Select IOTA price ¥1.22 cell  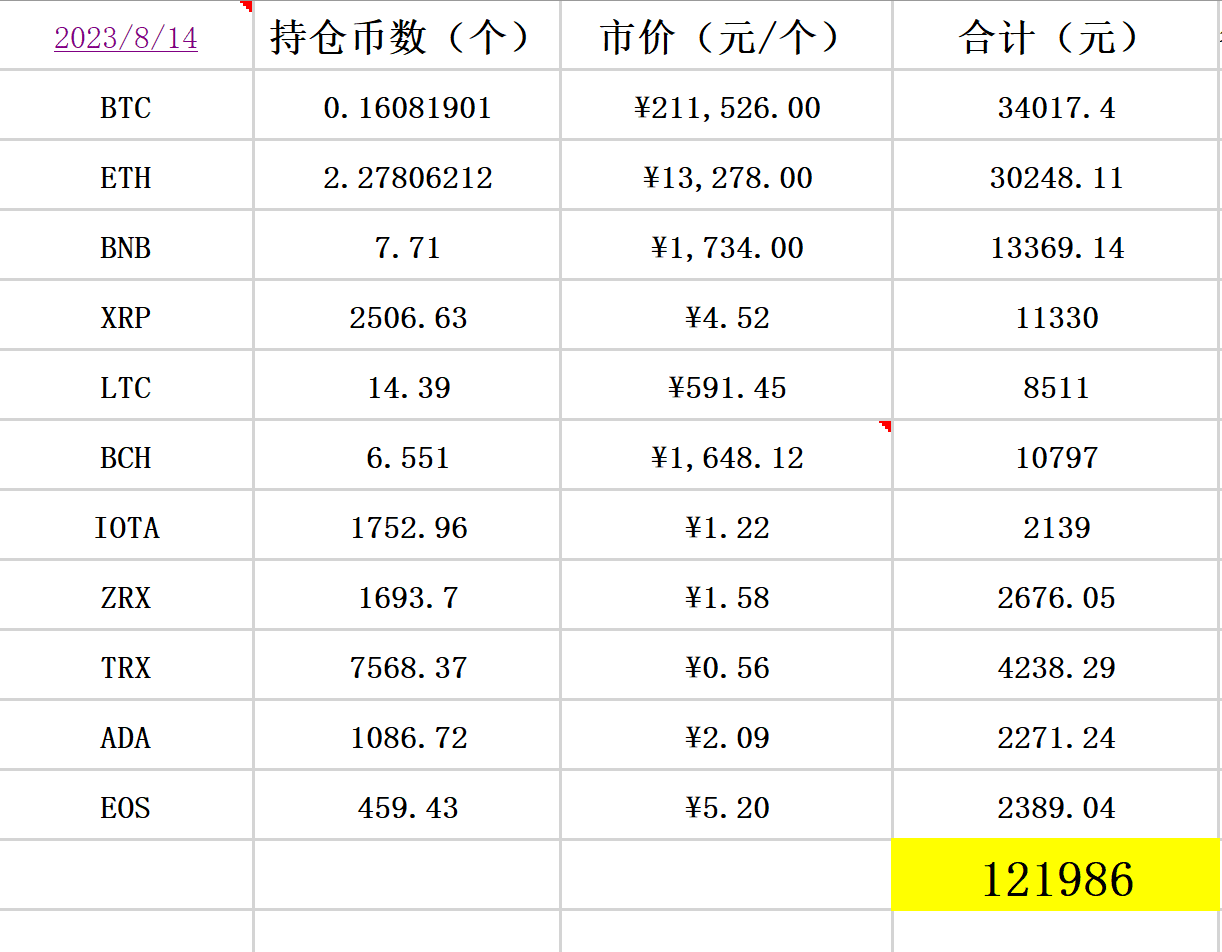(x=726, y=525)
